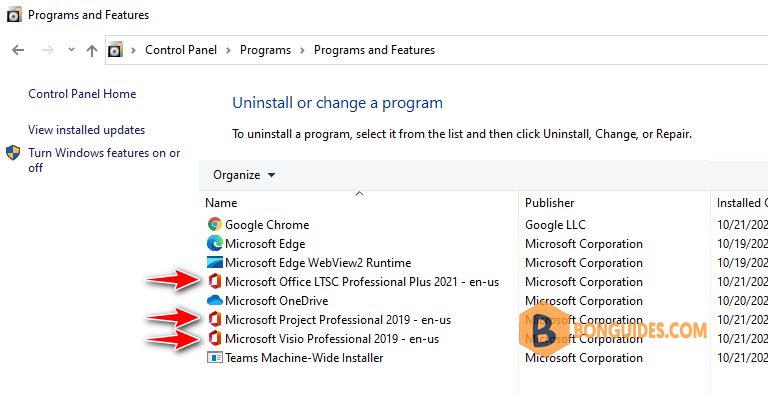Navigate to Programs in the breadcrumb
The width and height of the screenshot is (768, 395).
tap(265, 50)
